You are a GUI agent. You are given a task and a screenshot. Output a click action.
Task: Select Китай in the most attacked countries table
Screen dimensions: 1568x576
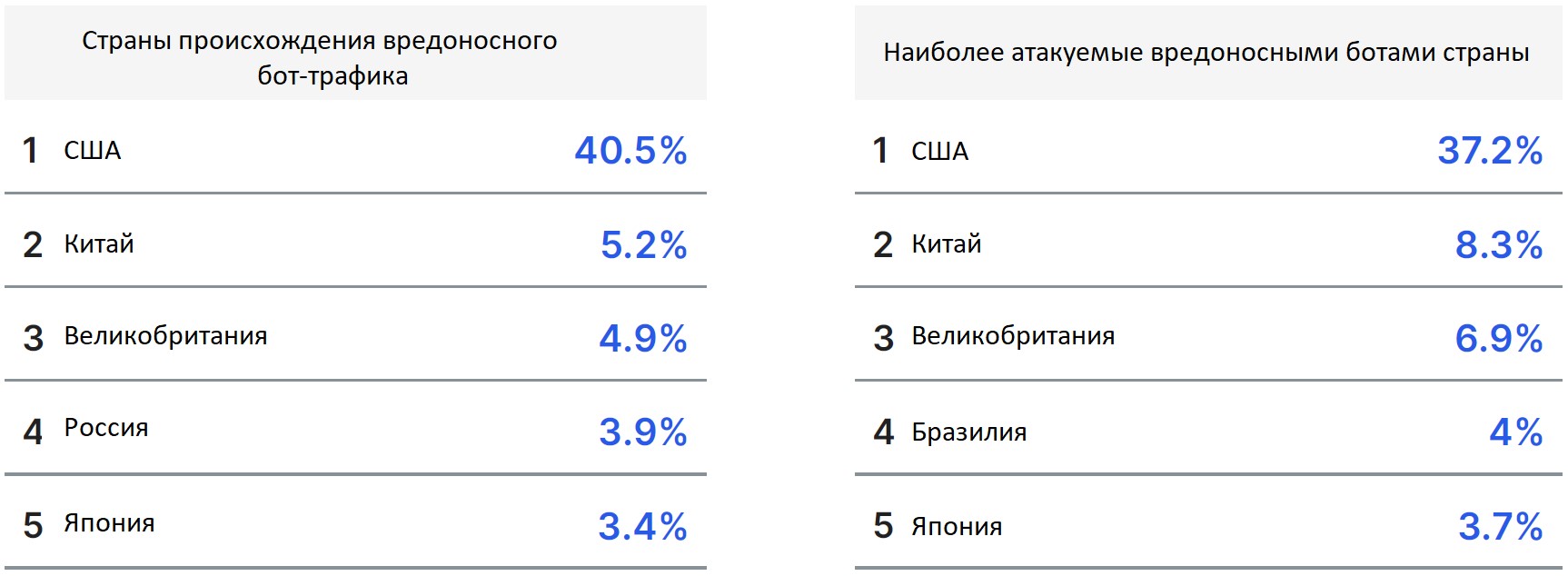pos(947,243)
